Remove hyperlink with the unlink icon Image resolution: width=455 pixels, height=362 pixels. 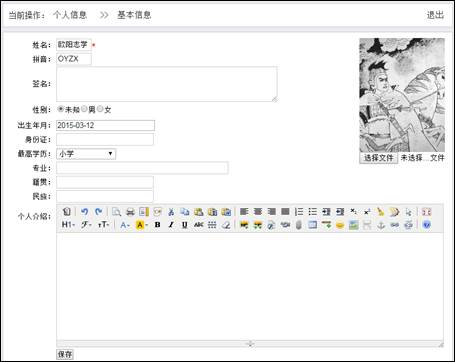point(408,225)
